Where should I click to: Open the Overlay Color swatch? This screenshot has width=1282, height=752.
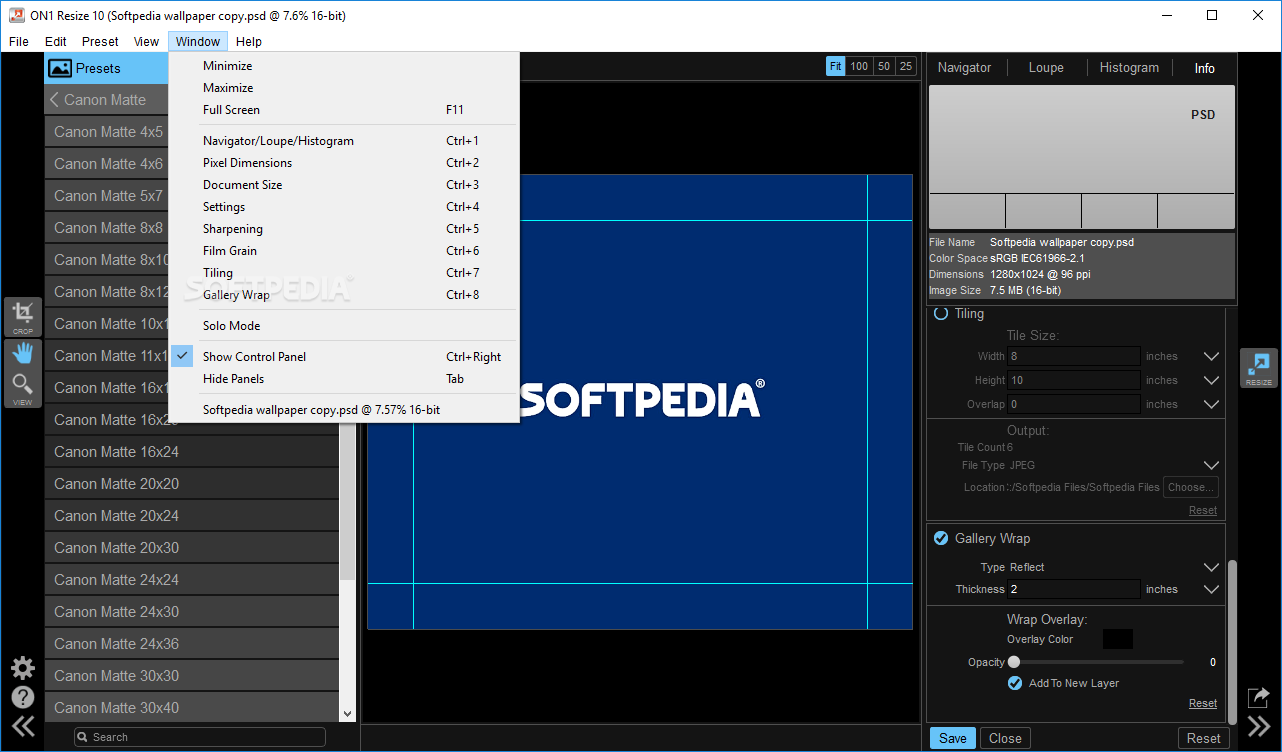point(1118,639)
